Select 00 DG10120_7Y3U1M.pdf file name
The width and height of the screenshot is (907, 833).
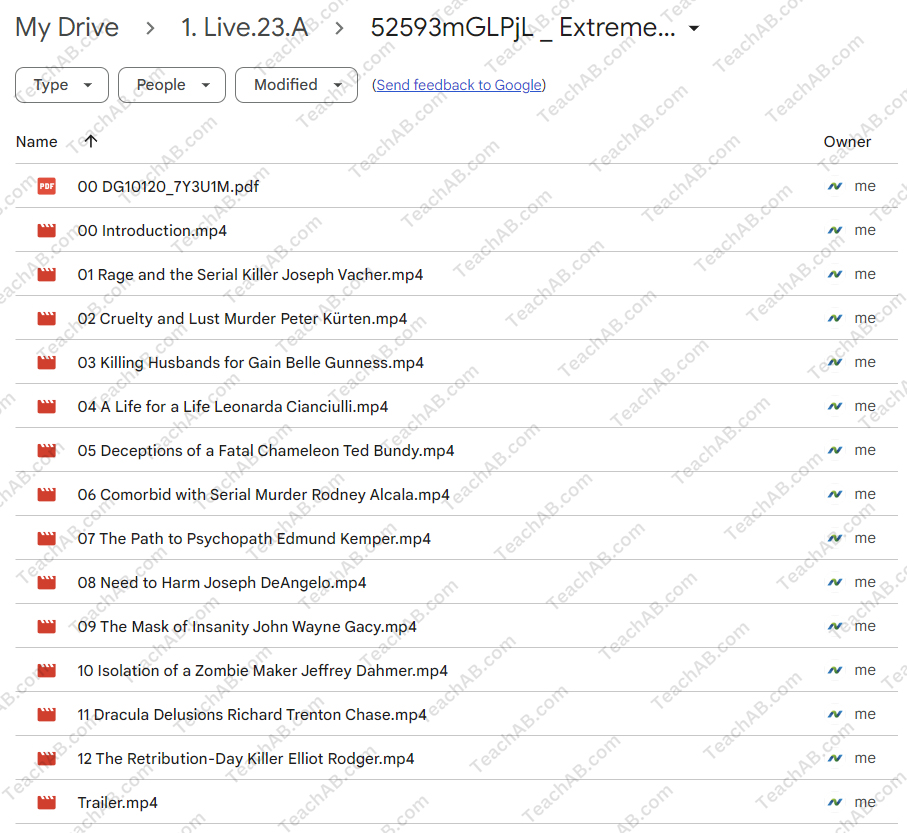pyautogui.click(x=168, y=186)
